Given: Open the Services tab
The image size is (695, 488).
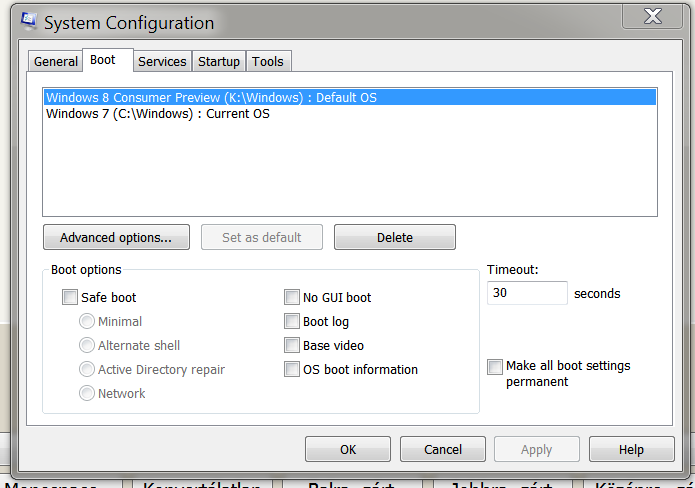Looking at the screenshot, I should (x=162, y=61).
